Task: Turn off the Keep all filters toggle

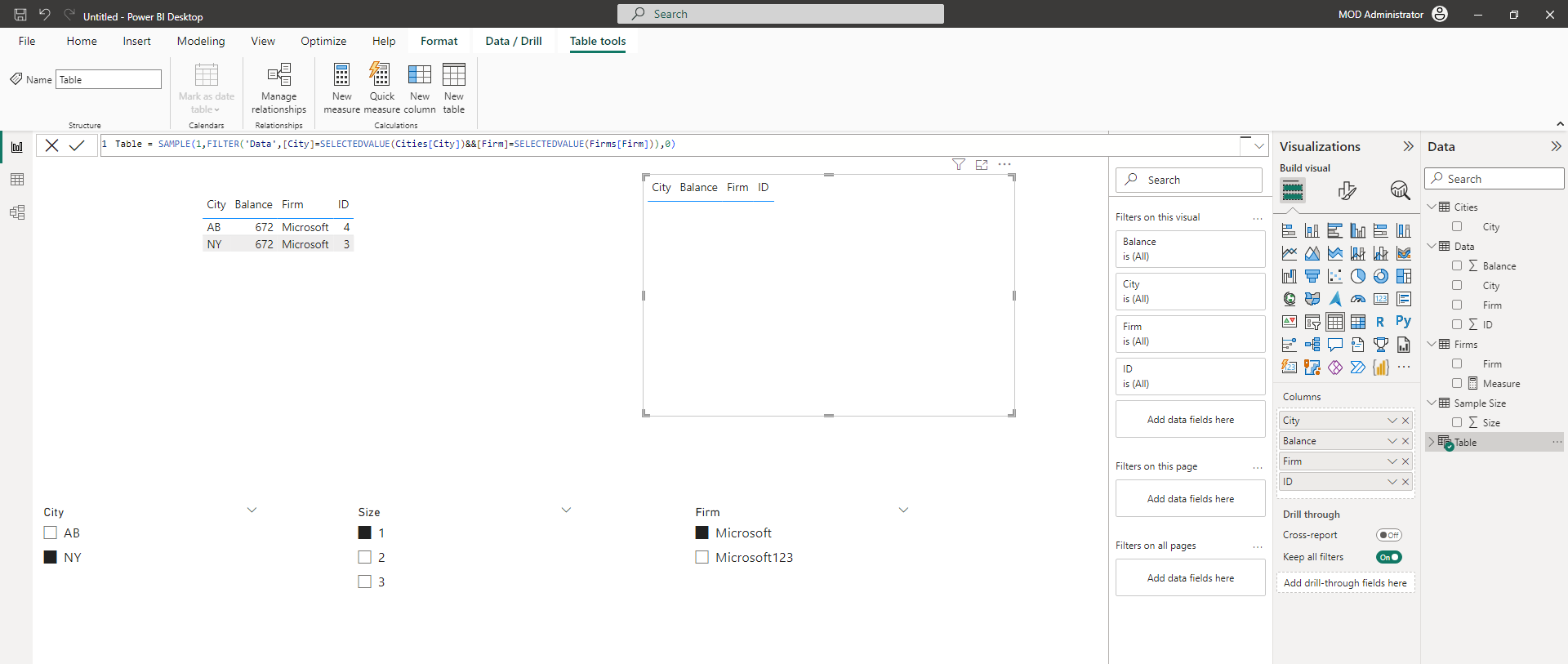Action: (x=1389, y=557)
